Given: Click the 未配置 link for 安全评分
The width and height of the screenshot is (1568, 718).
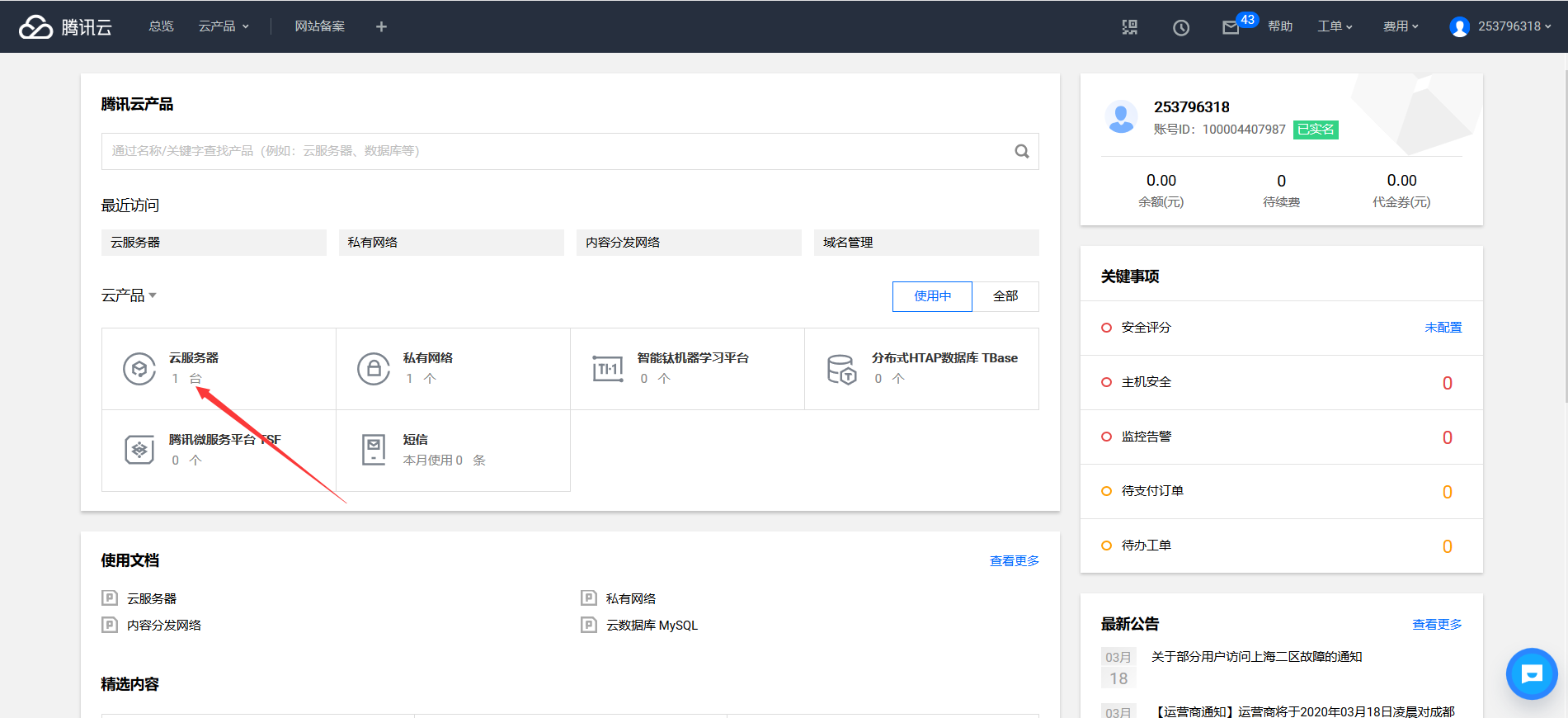Looking at the screenshot, I should pyautogui.click(x=1443, y=328).
